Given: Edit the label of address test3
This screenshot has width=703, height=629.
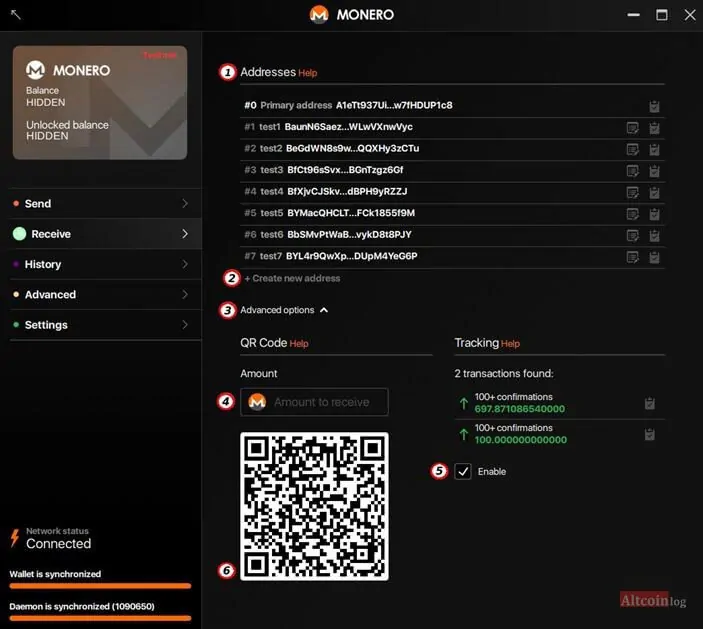Looking at the screenshot, I should [633, 171].
